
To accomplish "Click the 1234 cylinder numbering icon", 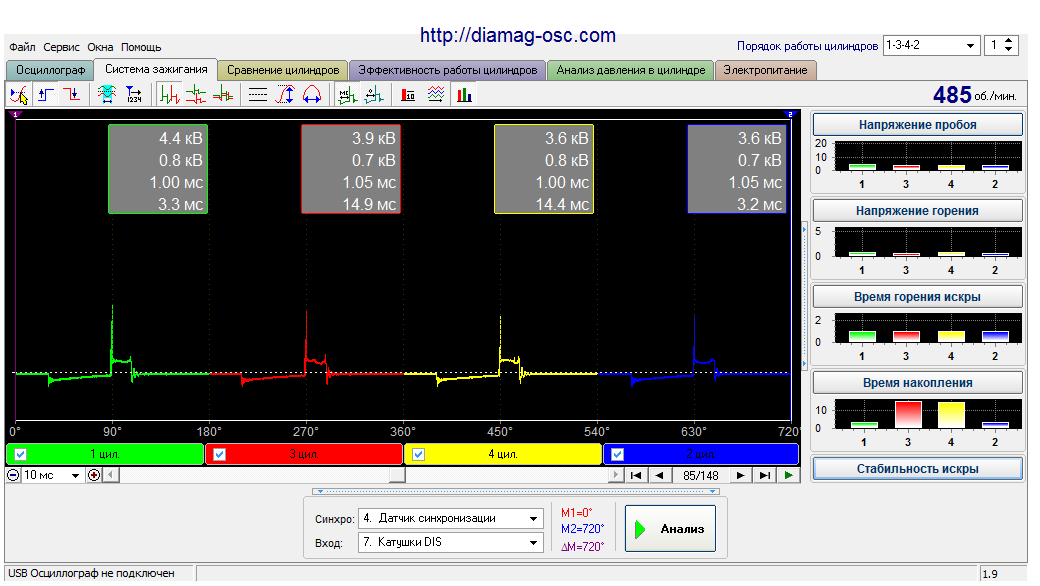I will (x=134, y=95).
